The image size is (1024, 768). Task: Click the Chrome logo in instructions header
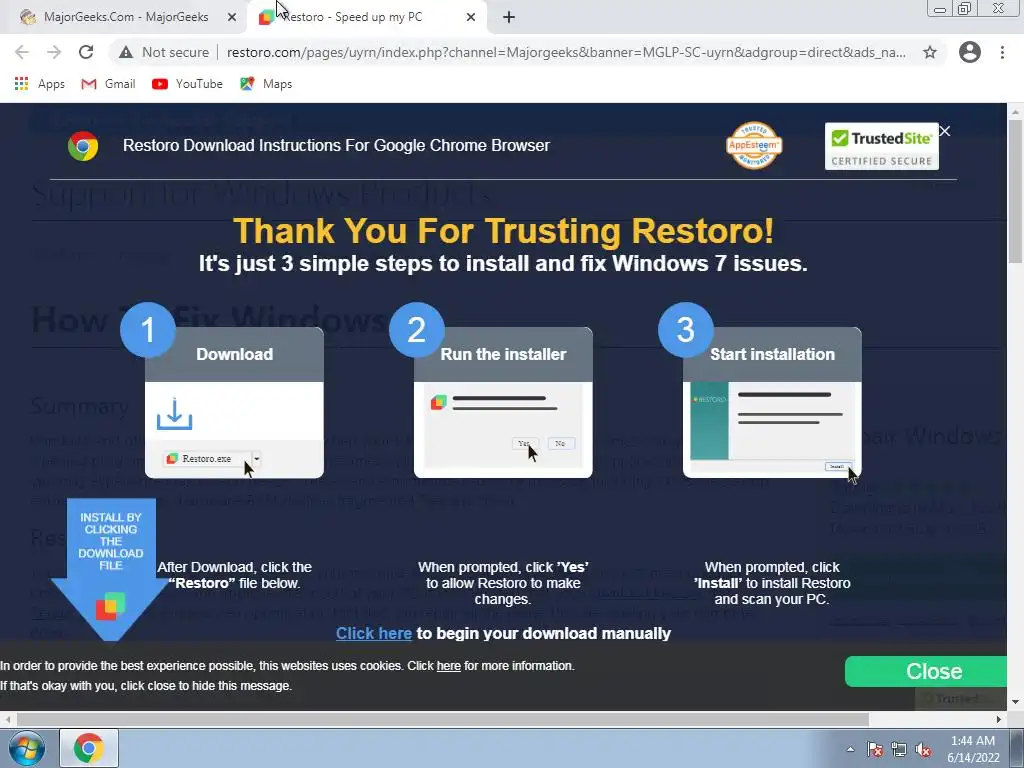click(x=83, y=146)
